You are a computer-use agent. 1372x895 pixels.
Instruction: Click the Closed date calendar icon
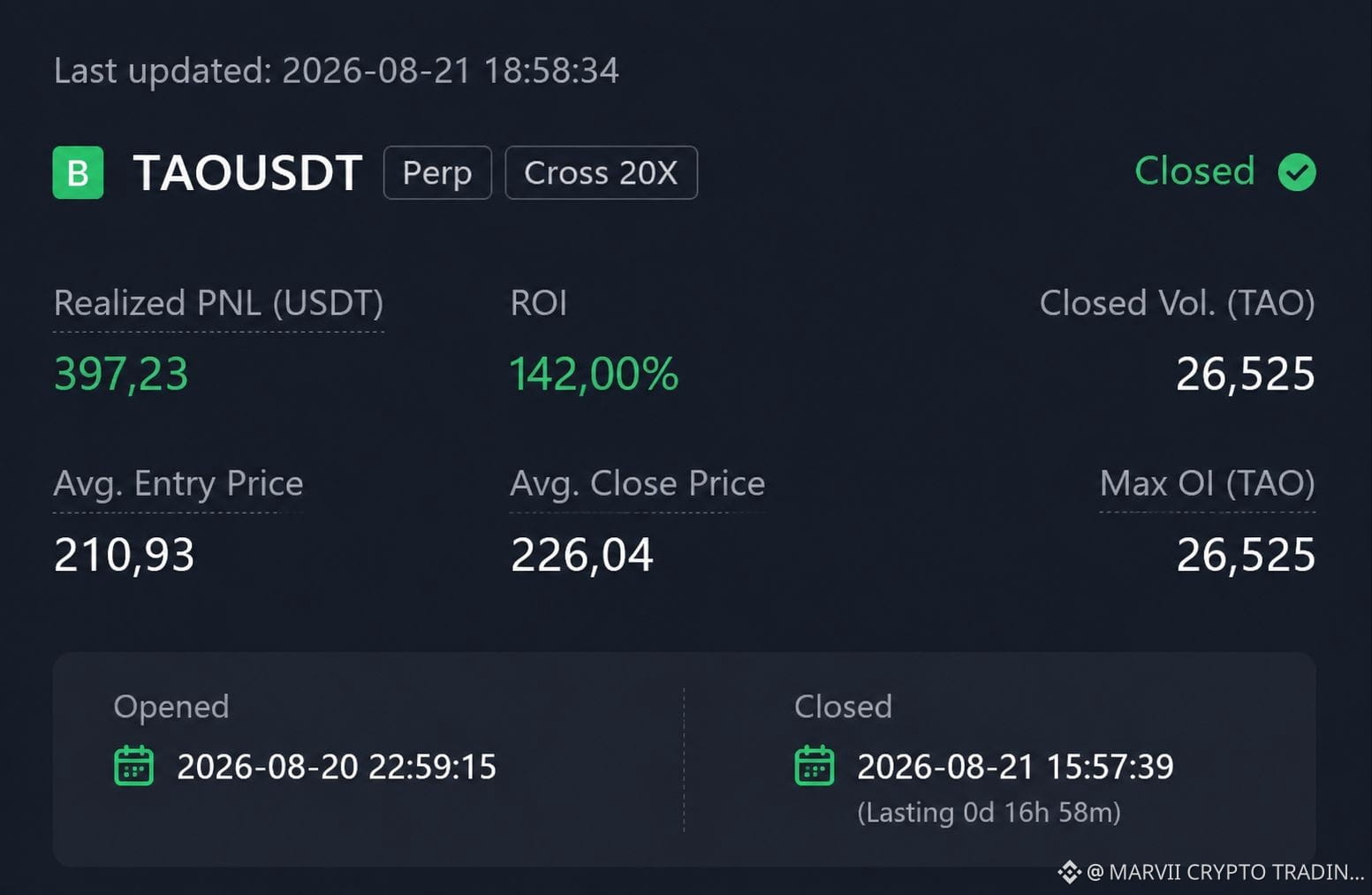click(x=815, y=766)
